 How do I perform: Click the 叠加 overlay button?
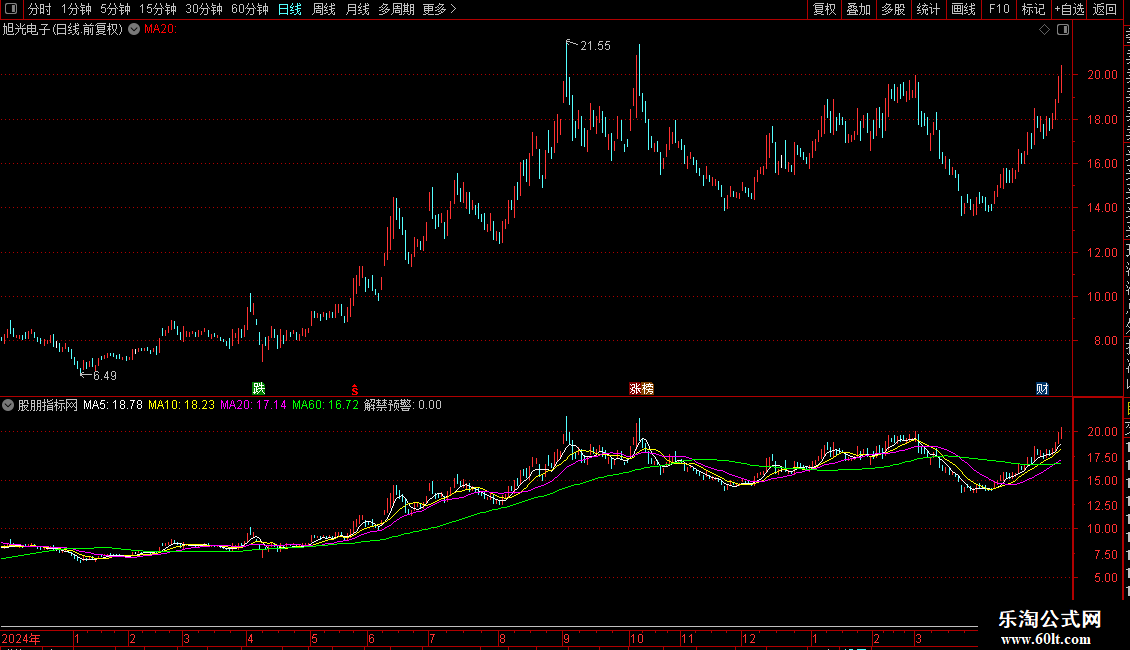click(858, 9)
